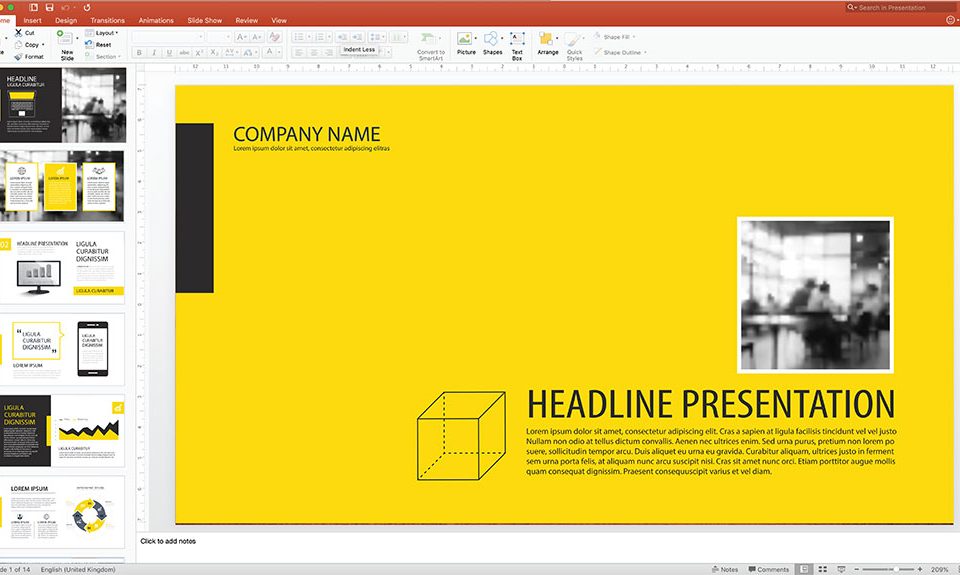
Task: Increase font size with the large A button
Action: pyautogui.click(x=242, y=37)
